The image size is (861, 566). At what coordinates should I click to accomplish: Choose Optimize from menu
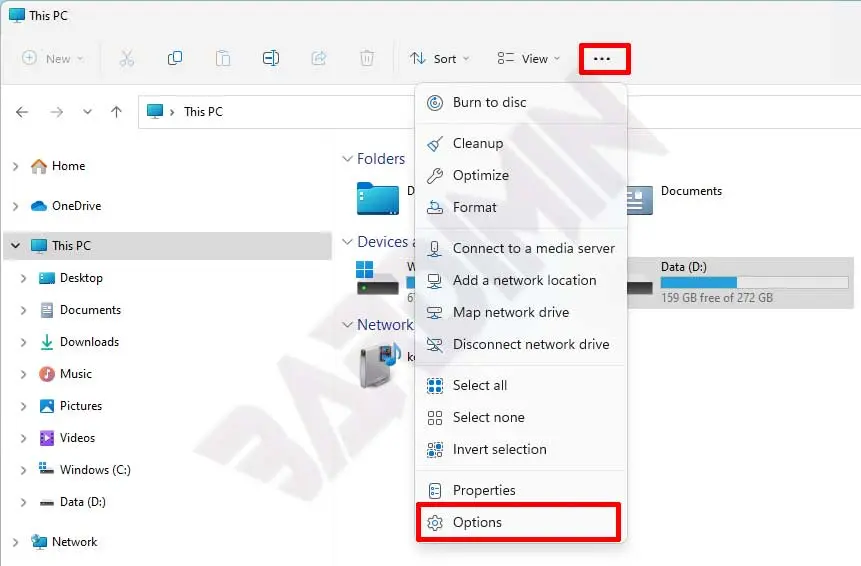click(521, 175)
